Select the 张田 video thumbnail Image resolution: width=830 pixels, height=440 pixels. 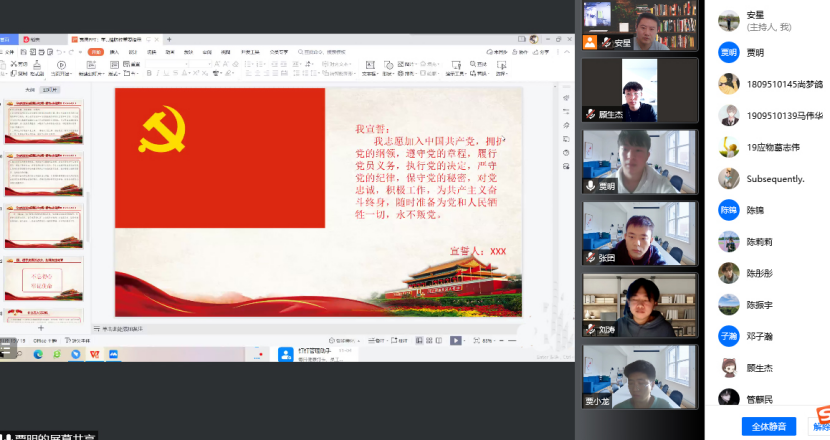coord(640,234)
